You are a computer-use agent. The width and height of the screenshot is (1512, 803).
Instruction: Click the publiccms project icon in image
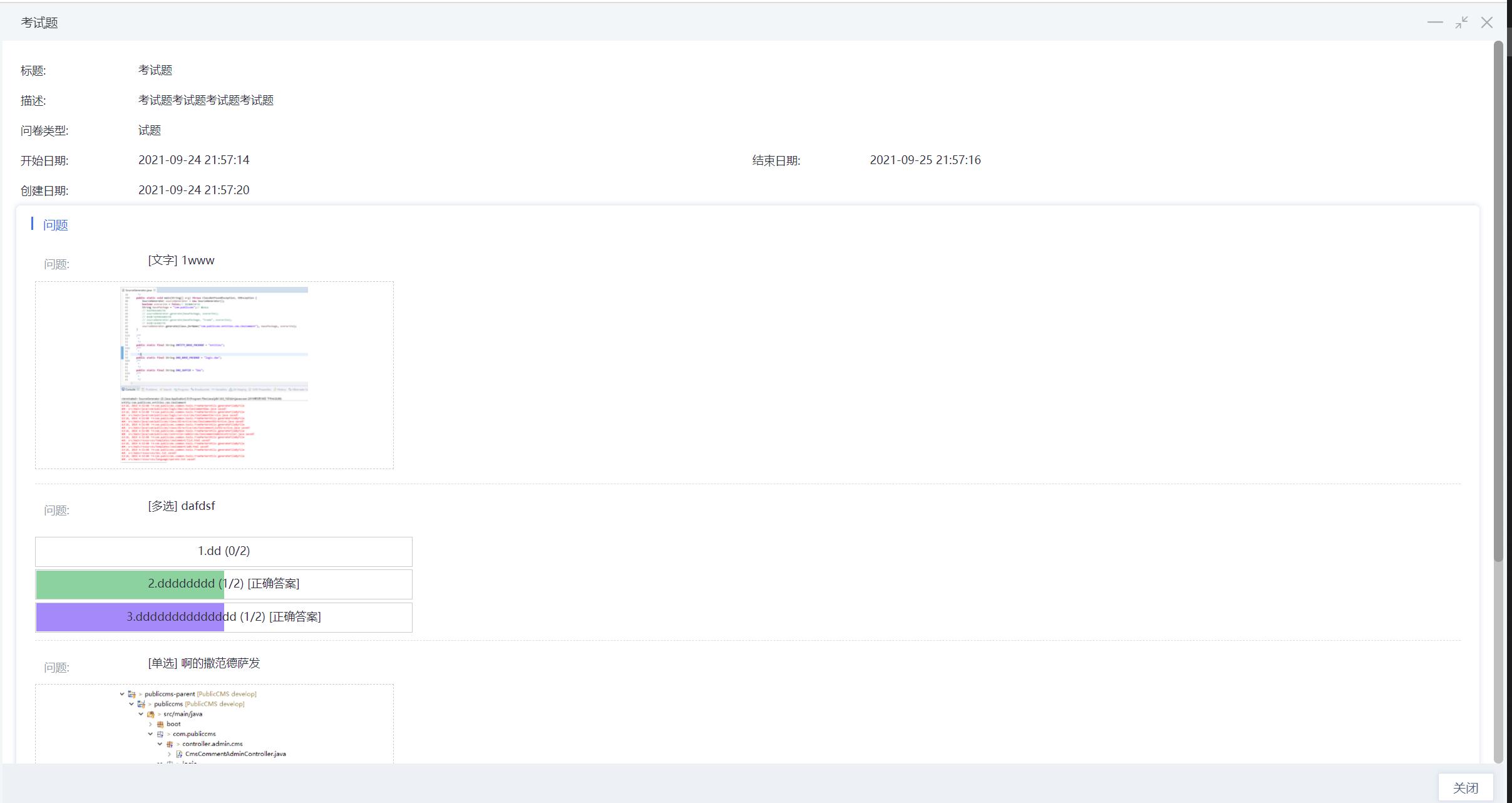(x=141, y=704)
